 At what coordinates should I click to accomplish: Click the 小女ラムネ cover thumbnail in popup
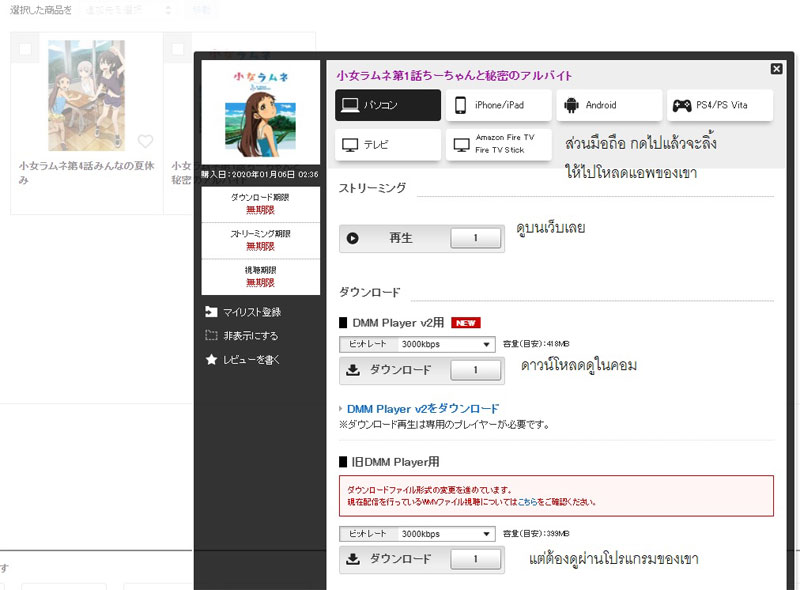pos(261,112)
